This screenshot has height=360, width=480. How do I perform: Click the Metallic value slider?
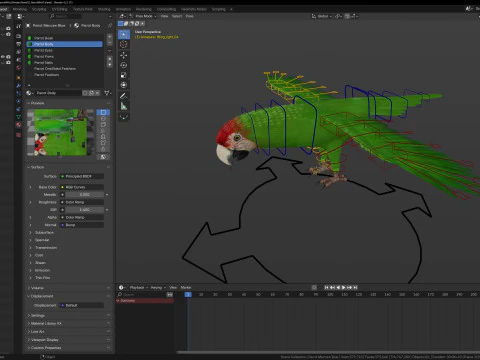[x=85, y=194]
